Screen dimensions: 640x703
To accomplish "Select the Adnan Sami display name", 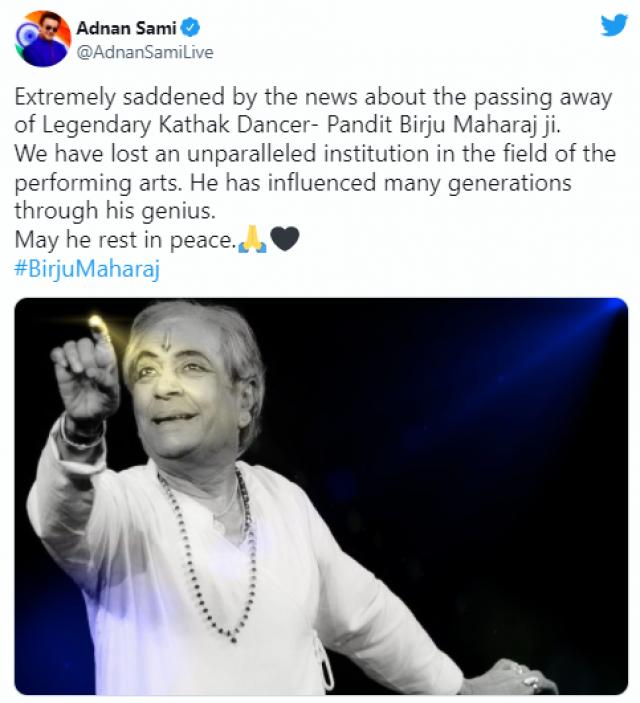I will [126, 28].
